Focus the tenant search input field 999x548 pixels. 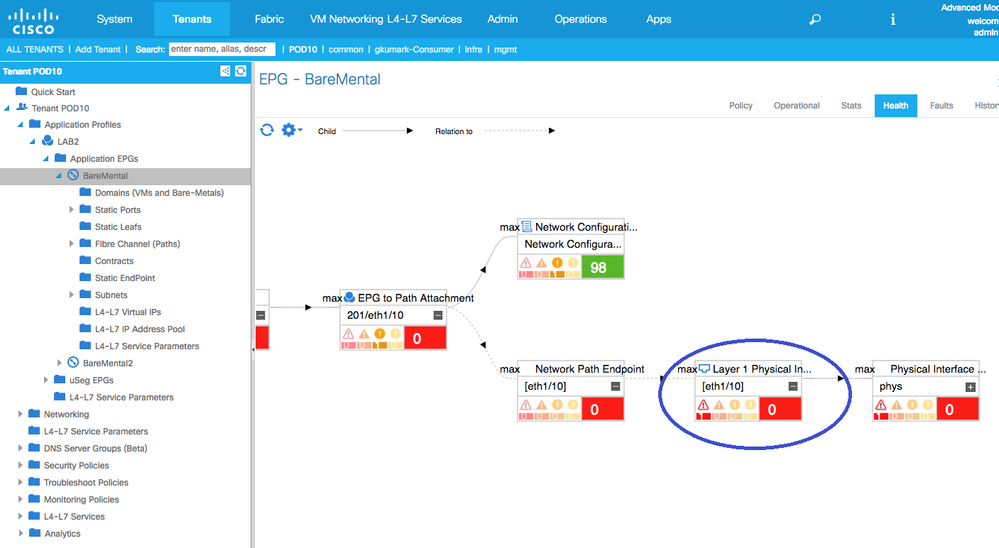(x=222, y=49)
